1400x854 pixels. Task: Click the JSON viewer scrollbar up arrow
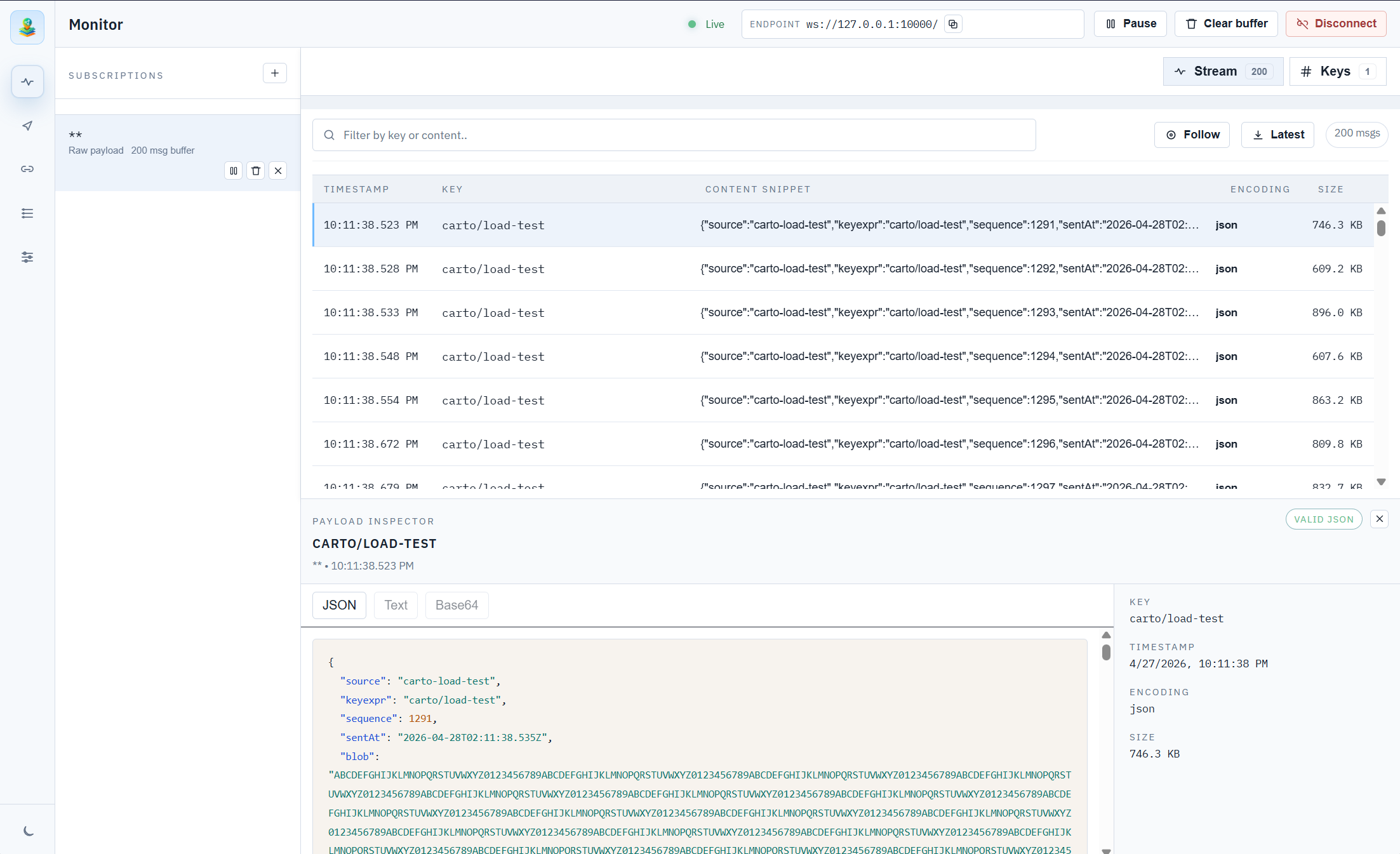pos(1106,635)
